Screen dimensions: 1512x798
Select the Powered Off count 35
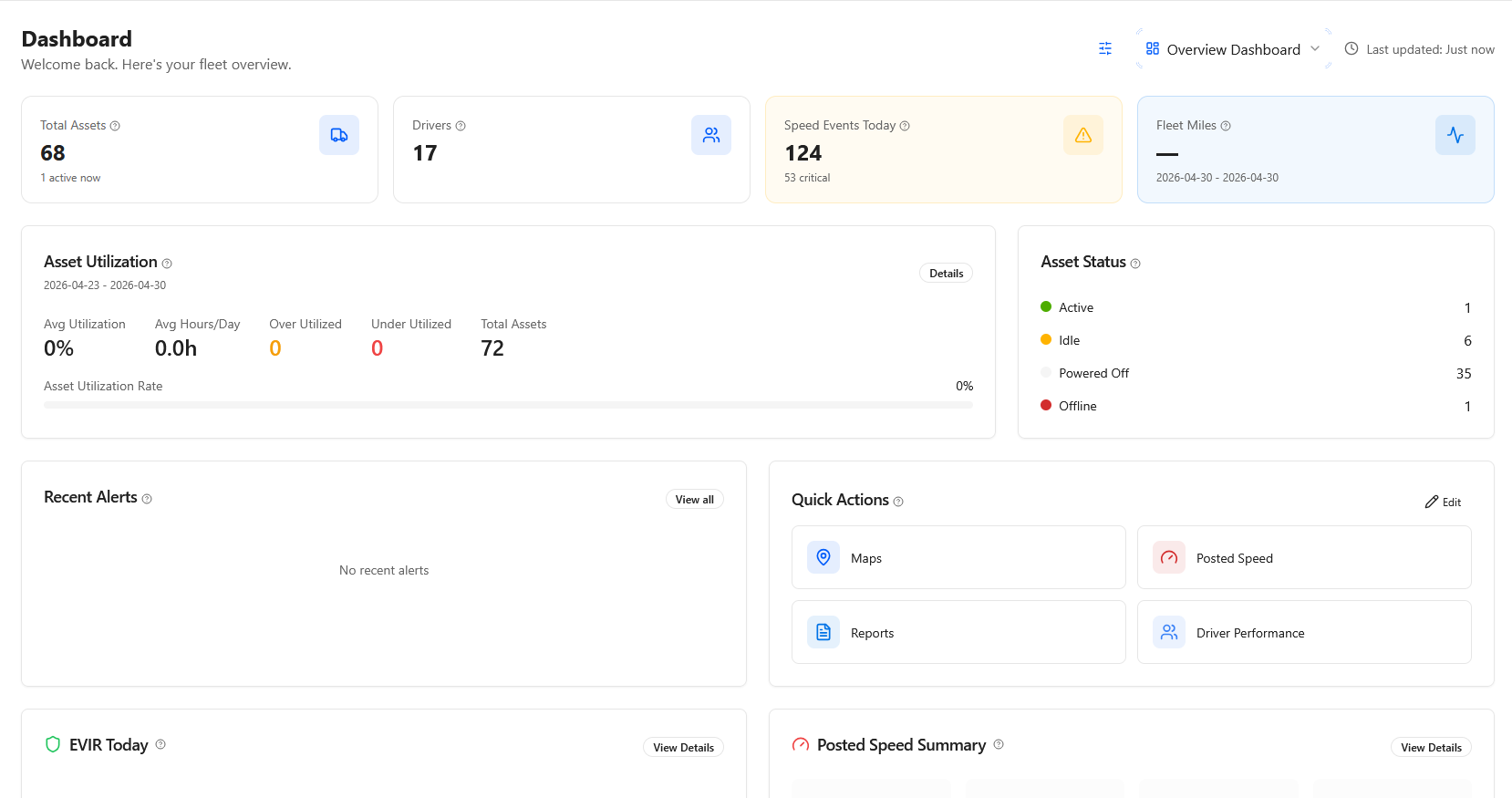tap(1464, 374)
